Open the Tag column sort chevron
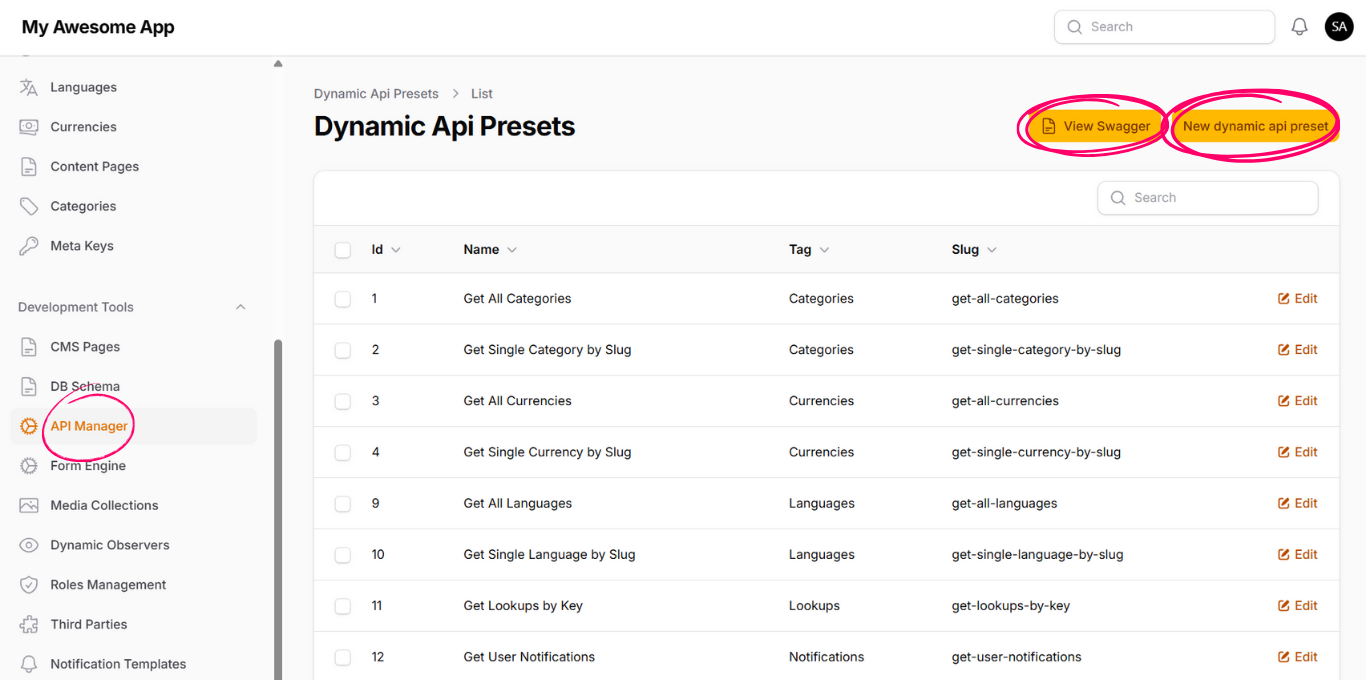 coord(824,250)
